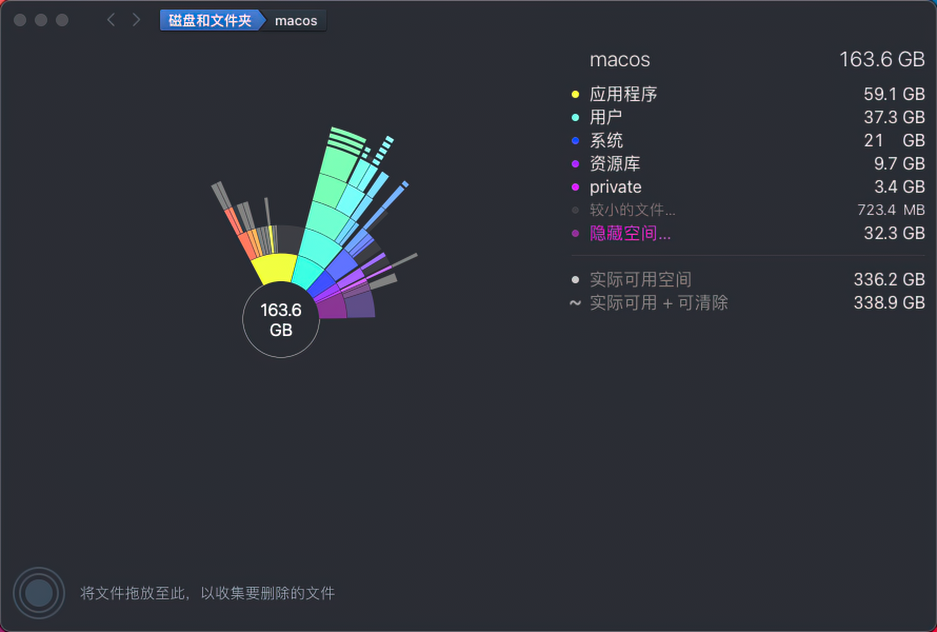The height and width of the screenshot is (632, 937).
Task: Click the purple dot beside 资源库
Action: [x=575, y=164]
